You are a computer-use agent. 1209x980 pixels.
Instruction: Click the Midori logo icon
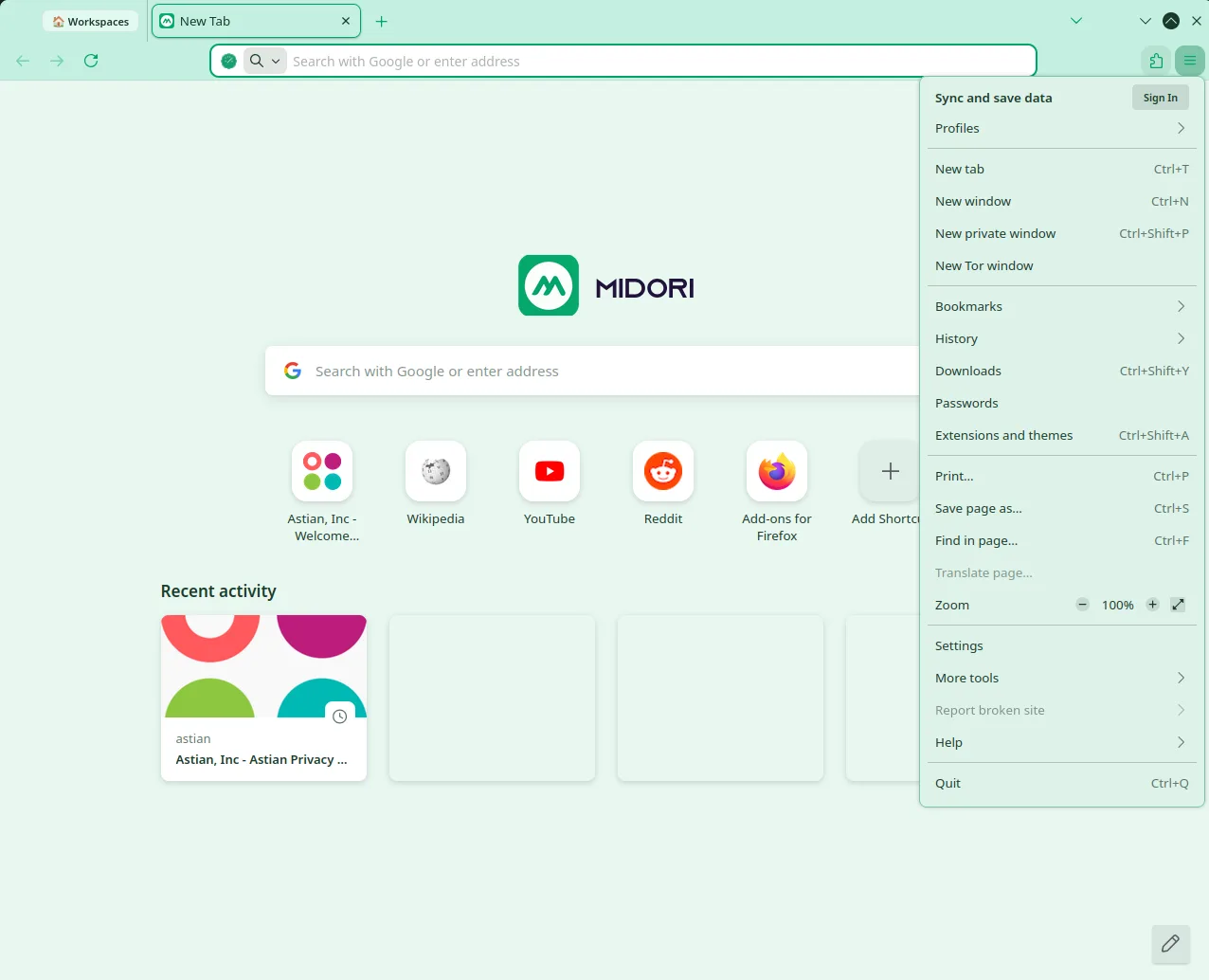(549, 285)
